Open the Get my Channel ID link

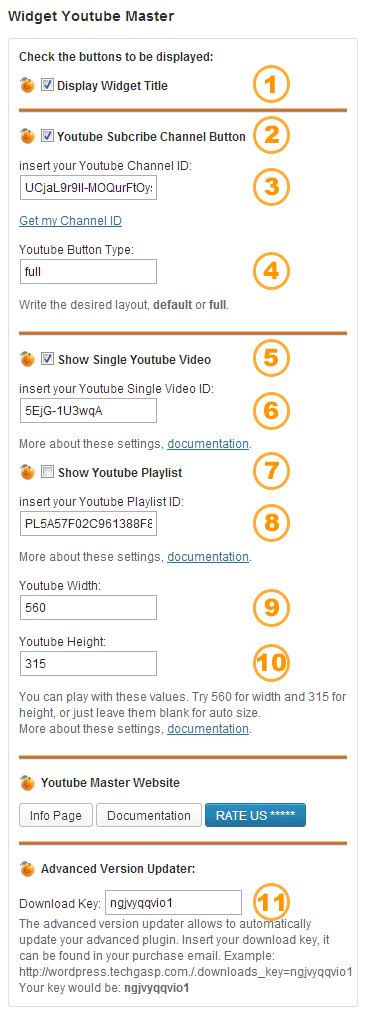coord(71,221)
